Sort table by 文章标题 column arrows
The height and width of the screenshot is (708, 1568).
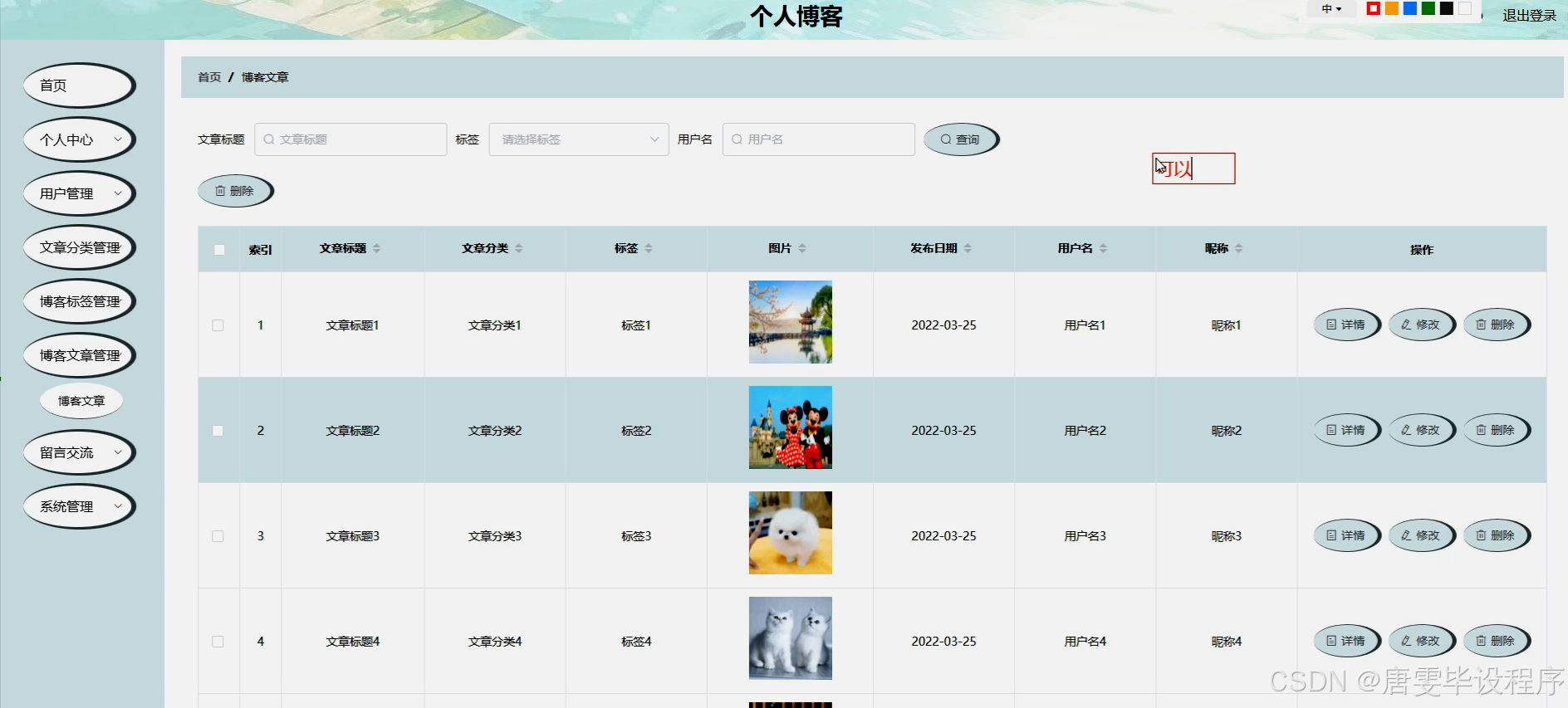(x=376, y=248)
